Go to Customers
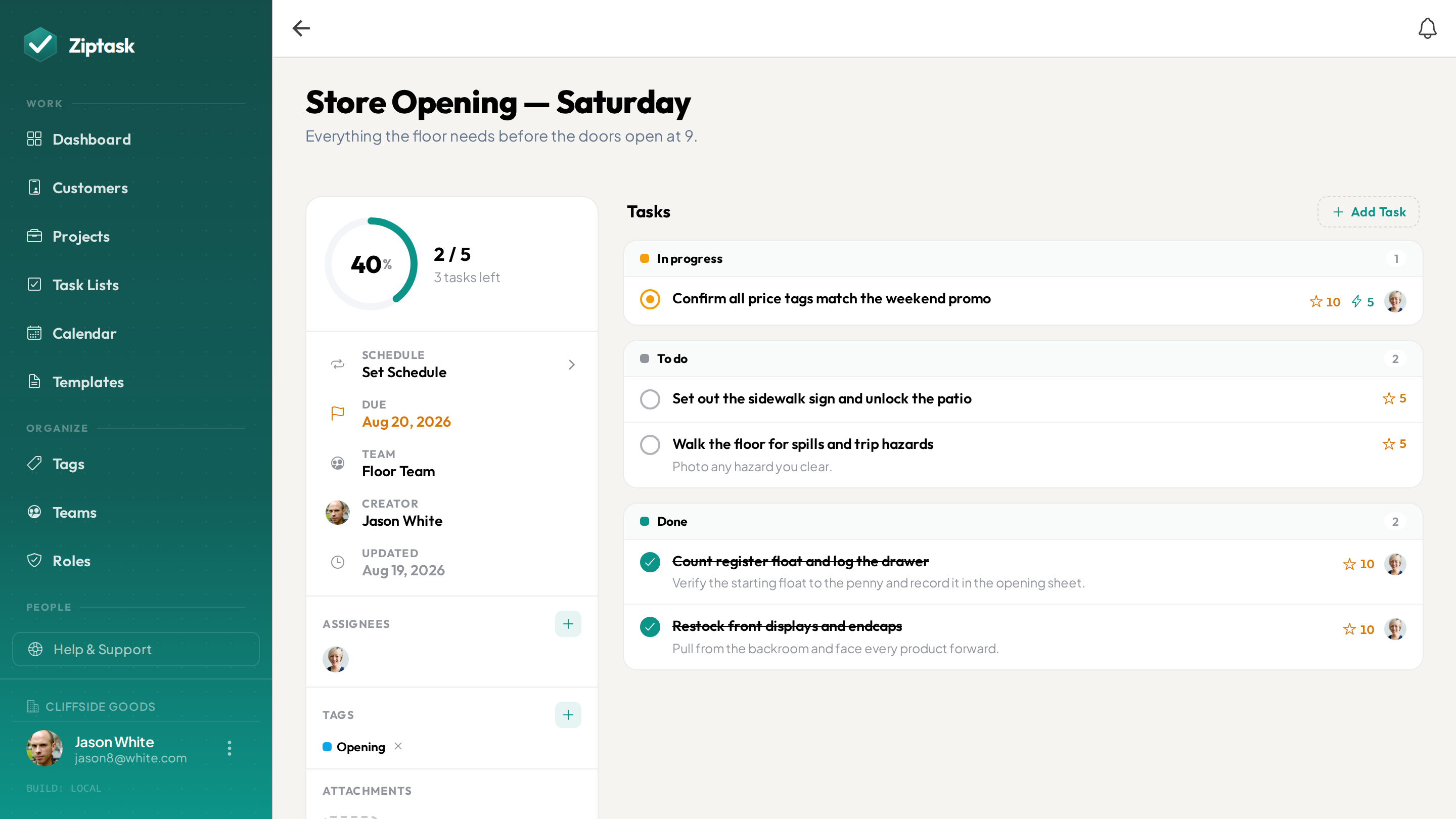Screen dimensions: 1456x819 [x=90, y=188]
